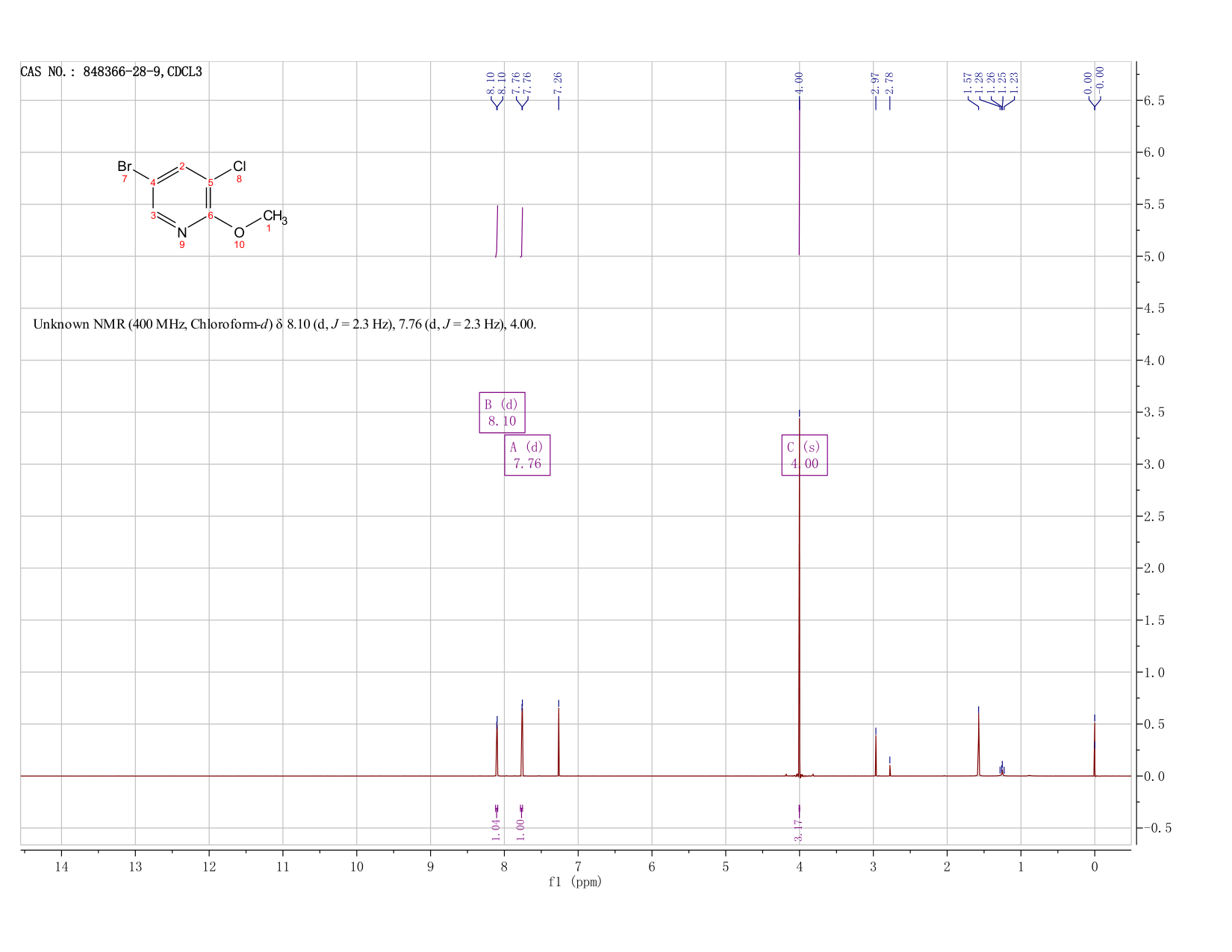Screen dimensions: 1232x952
Task: Click the integral value 1.00
Action: 521,829
